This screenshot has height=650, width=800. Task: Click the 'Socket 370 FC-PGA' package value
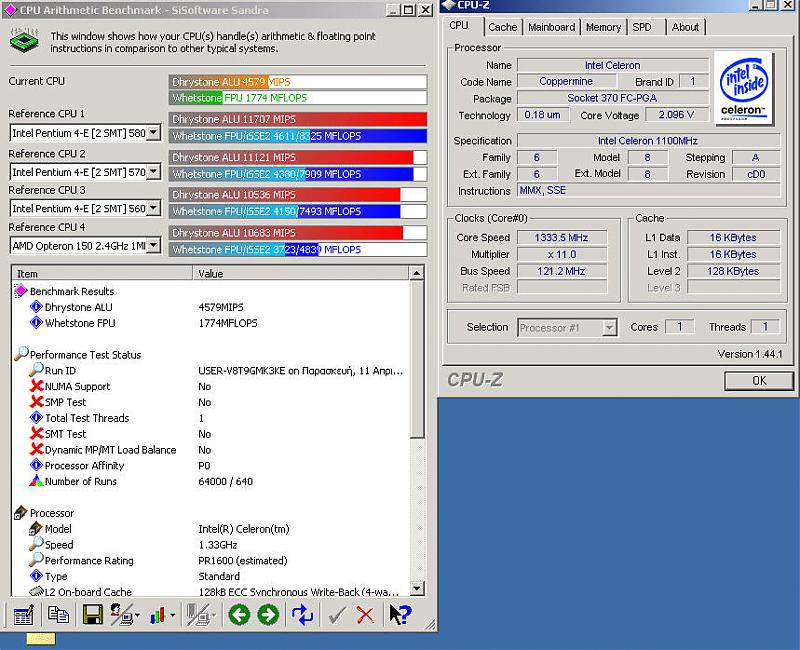click(612, 98)
